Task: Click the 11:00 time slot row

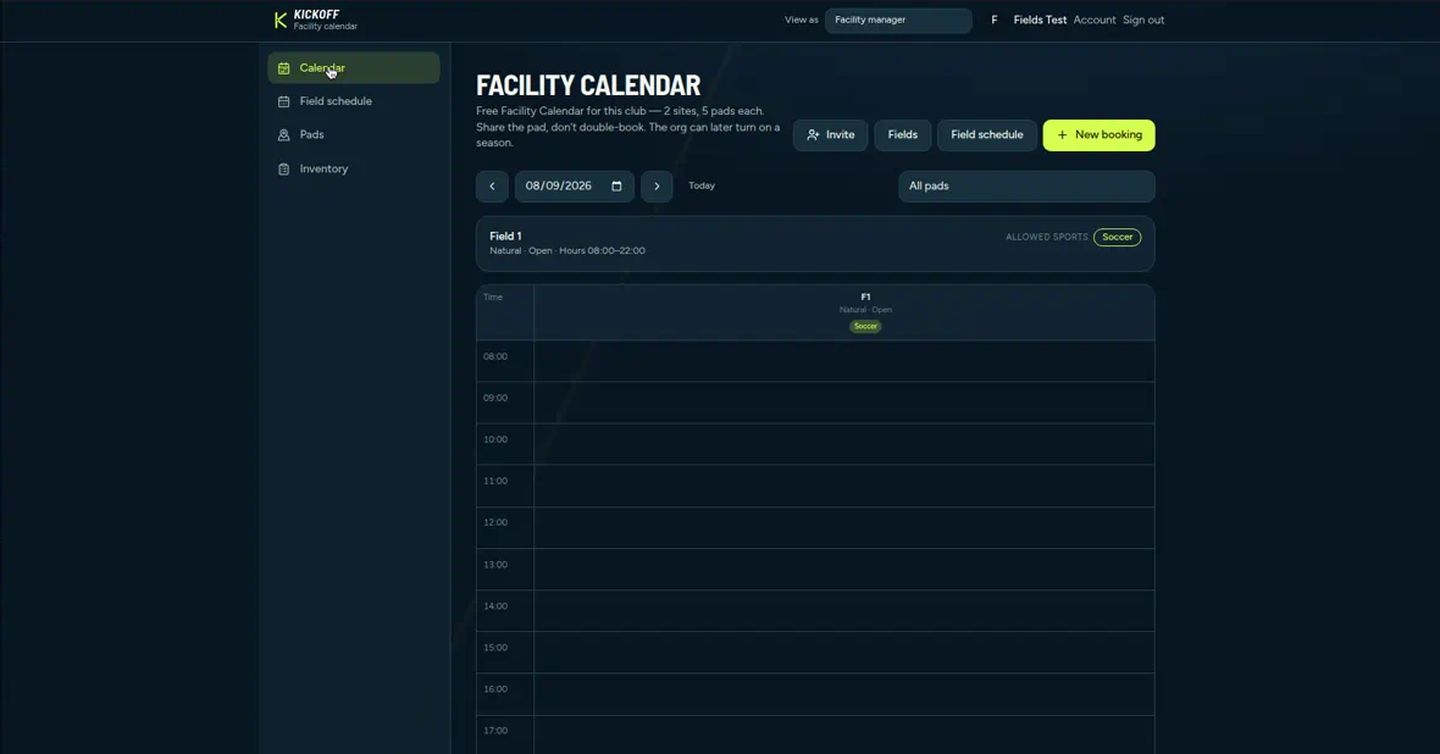Action: tap(815, 486)
